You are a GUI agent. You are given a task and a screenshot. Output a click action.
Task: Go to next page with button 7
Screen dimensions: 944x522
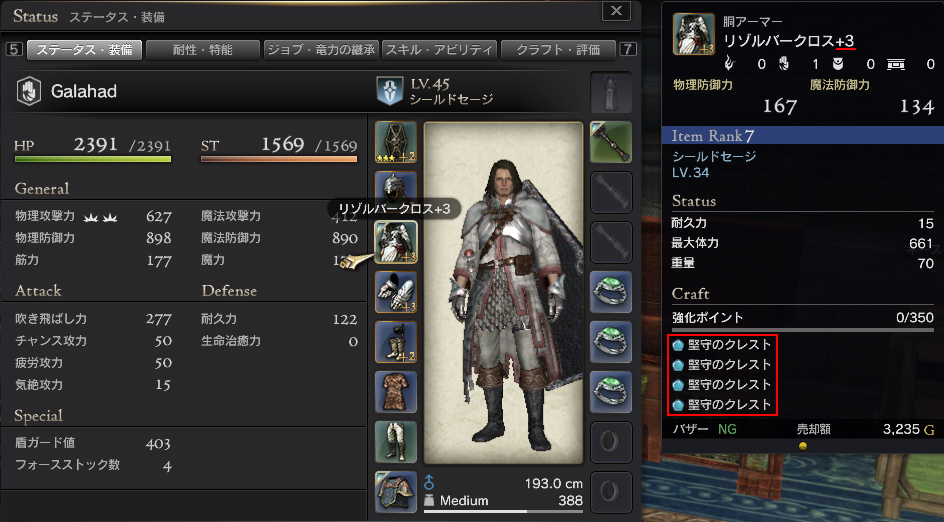click(627, 49)
